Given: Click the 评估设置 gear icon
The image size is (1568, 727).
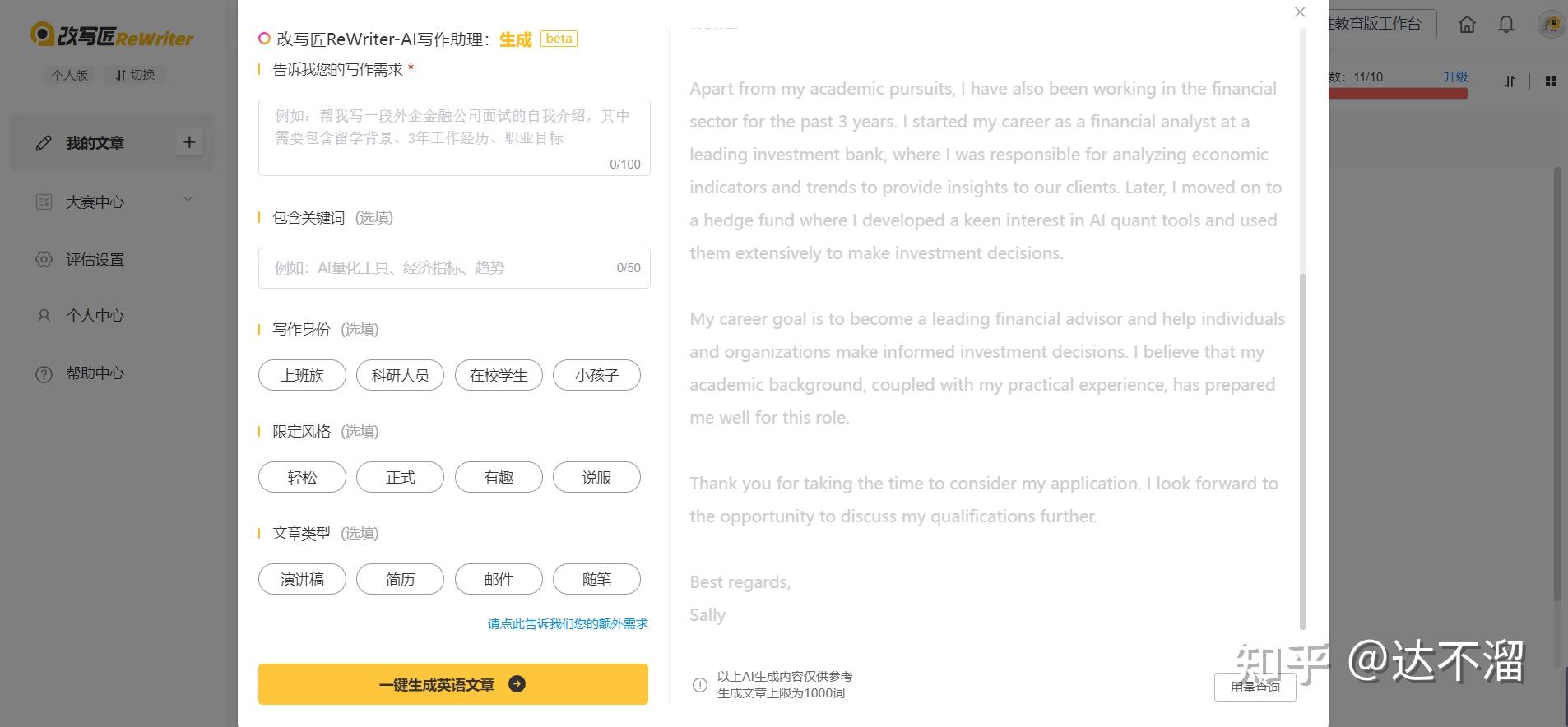Looking at the screenshot, I should coord(44,260).
